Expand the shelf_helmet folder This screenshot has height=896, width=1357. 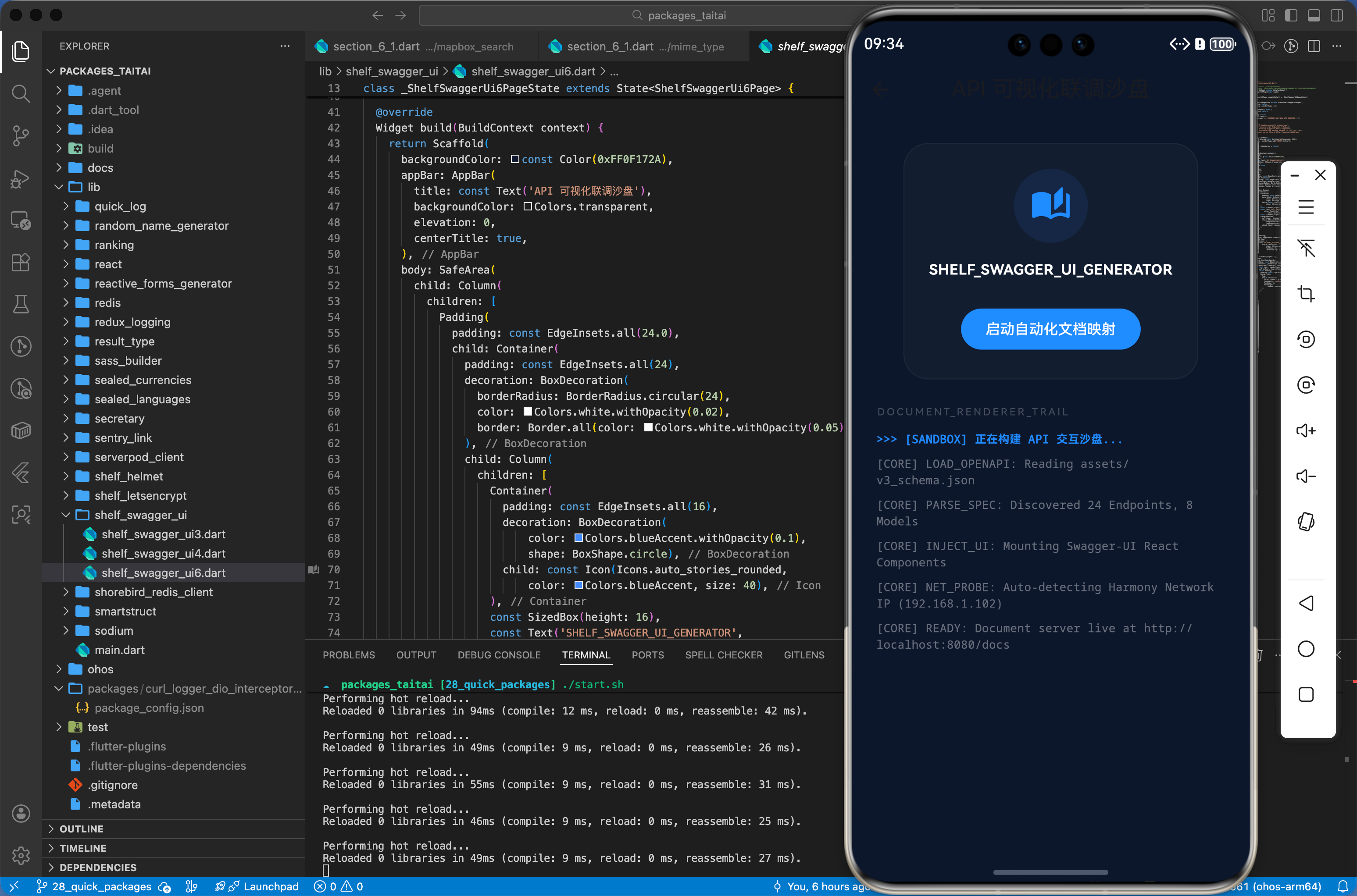click(129, 476)
